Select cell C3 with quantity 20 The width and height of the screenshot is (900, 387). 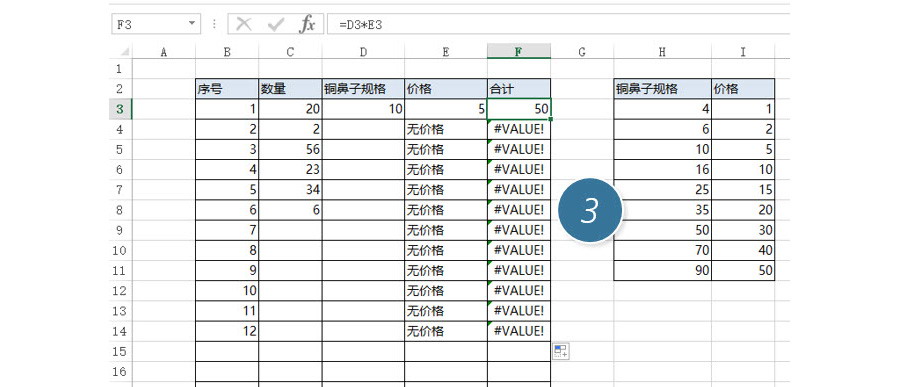coord(290,109)
